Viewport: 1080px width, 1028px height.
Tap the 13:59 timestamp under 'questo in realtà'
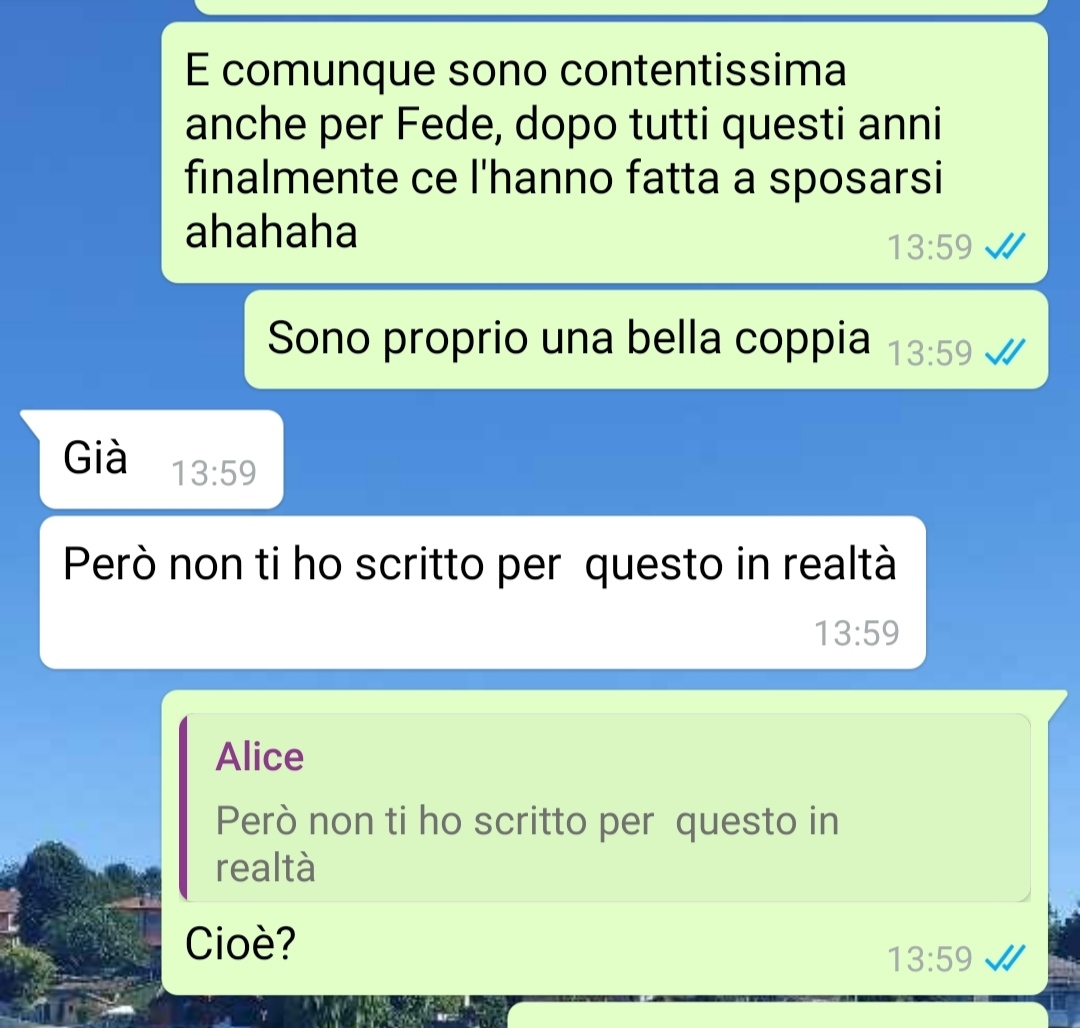point(857,633)
